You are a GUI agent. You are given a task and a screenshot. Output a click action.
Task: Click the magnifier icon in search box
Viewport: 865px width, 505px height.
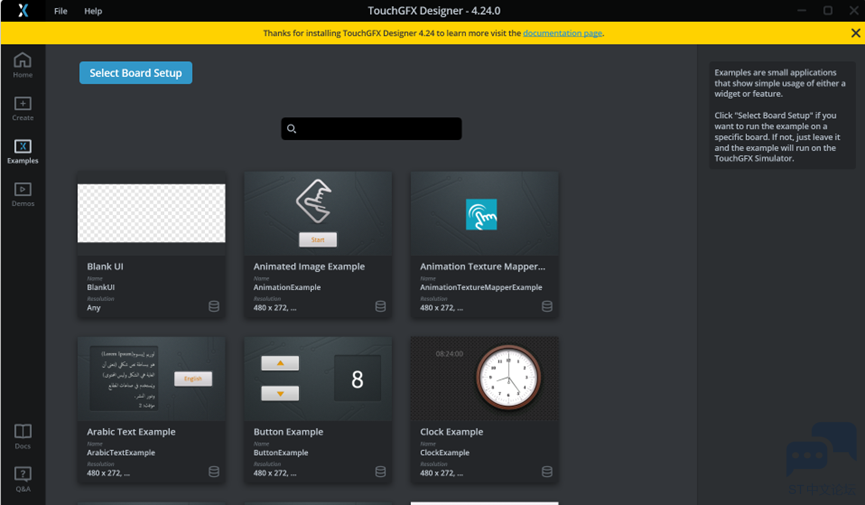pyautogui.click(x=292, y=129)
